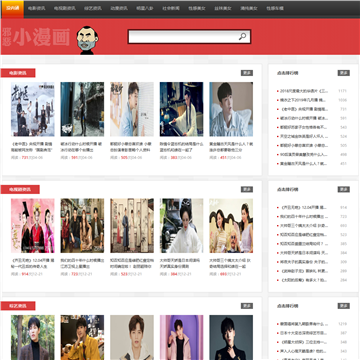Open the thumbnail of woman in white fur coat
The height and width of the screenshot is (360, 360).
[x=181, y=226]
